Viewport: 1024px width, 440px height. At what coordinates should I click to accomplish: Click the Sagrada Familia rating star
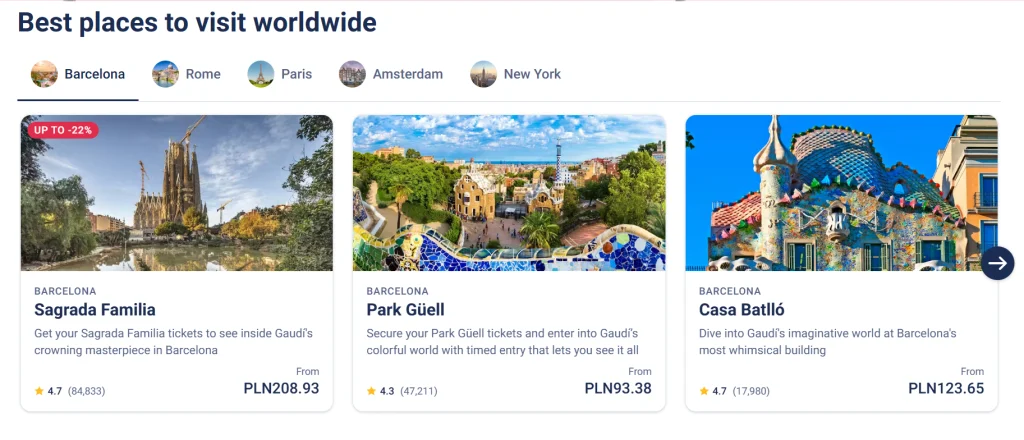[39, 391]
